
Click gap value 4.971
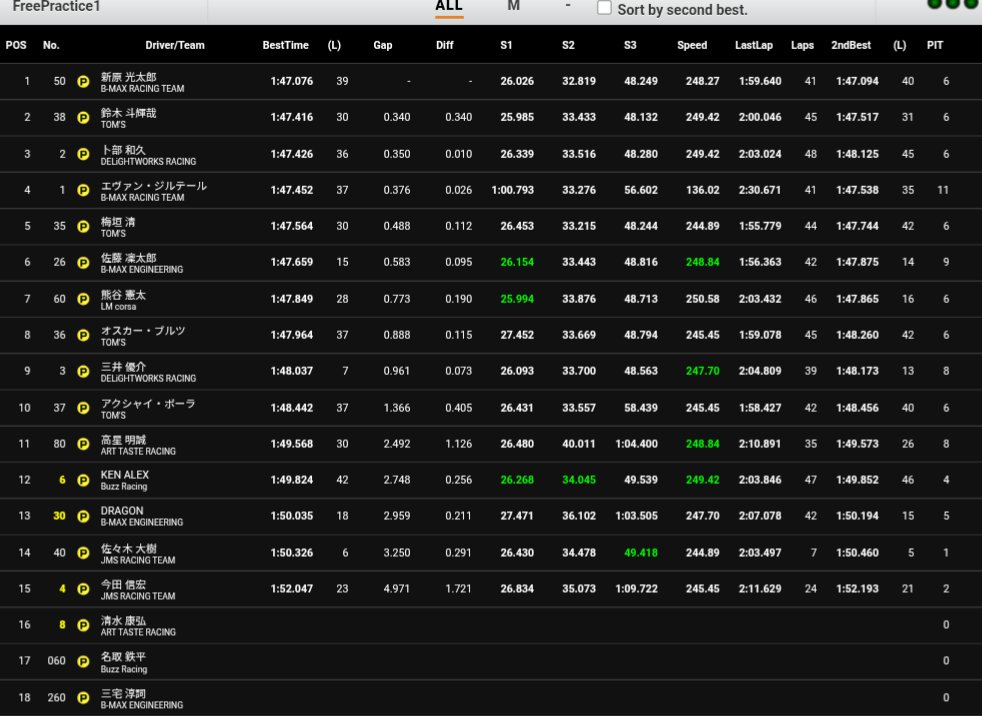point(397,589)
